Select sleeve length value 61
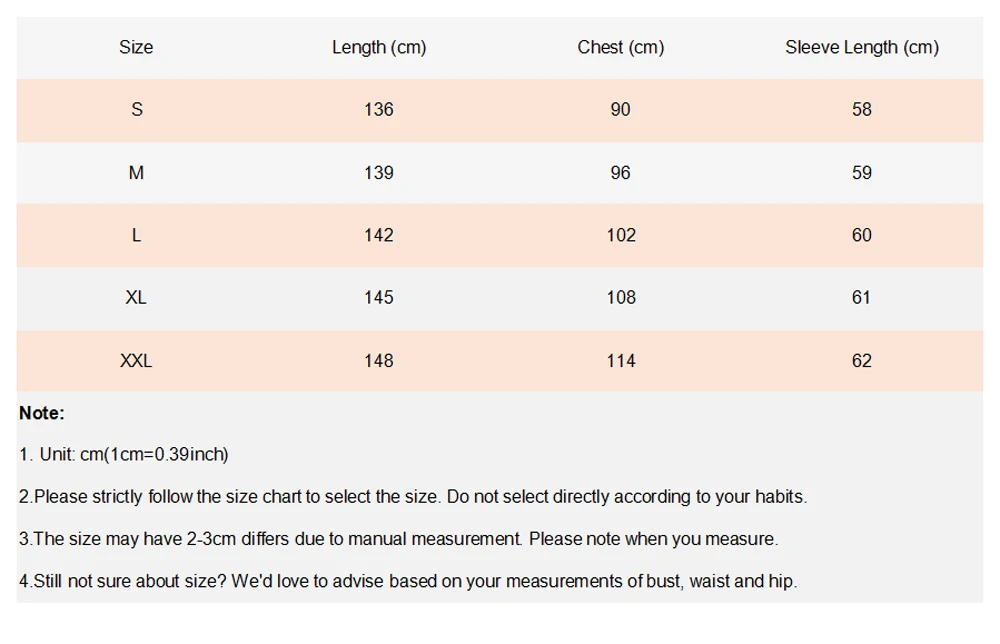Screen dimensions: 1000x644 click(x=861, y=298)
